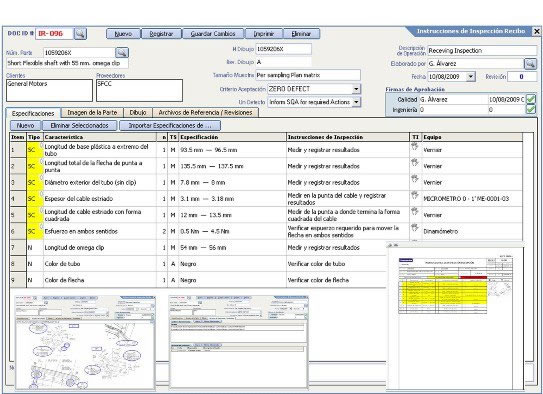Select the Color de tubo row
Viewport: 543px width, 394px height.
click(197, 264)
